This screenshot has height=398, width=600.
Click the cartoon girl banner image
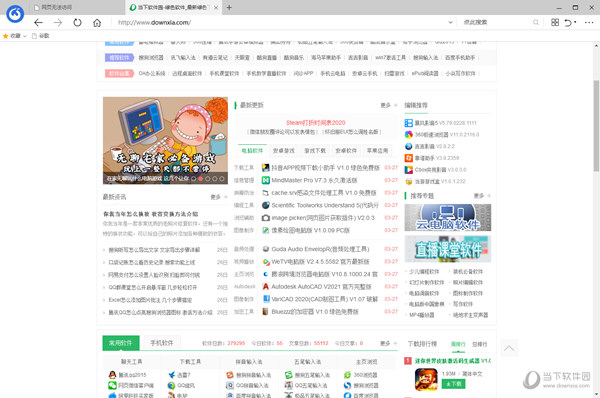pos(165,140)
